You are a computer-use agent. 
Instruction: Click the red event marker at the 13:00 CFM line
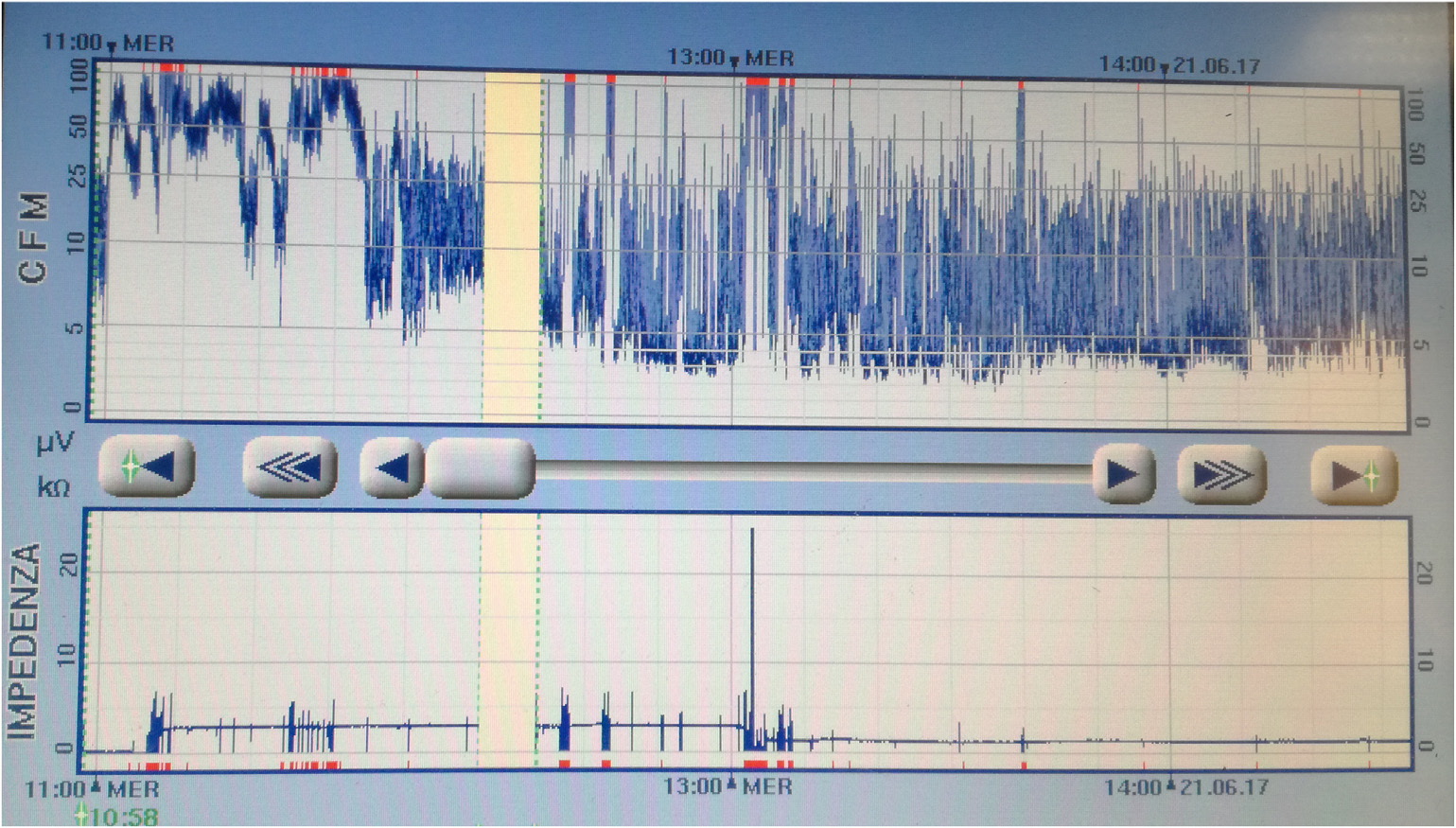click(x=757, y=82)
